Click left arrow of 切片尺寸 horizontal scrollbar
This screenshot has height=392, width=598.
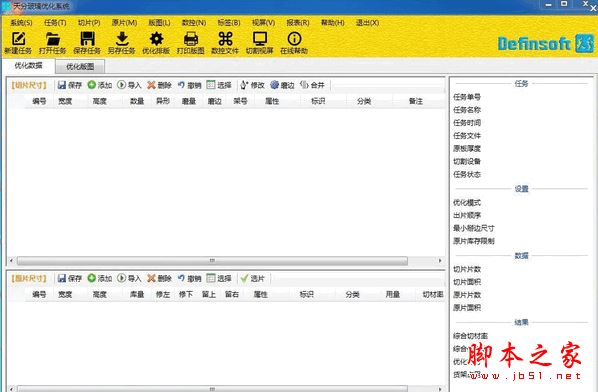pos(11,261)
